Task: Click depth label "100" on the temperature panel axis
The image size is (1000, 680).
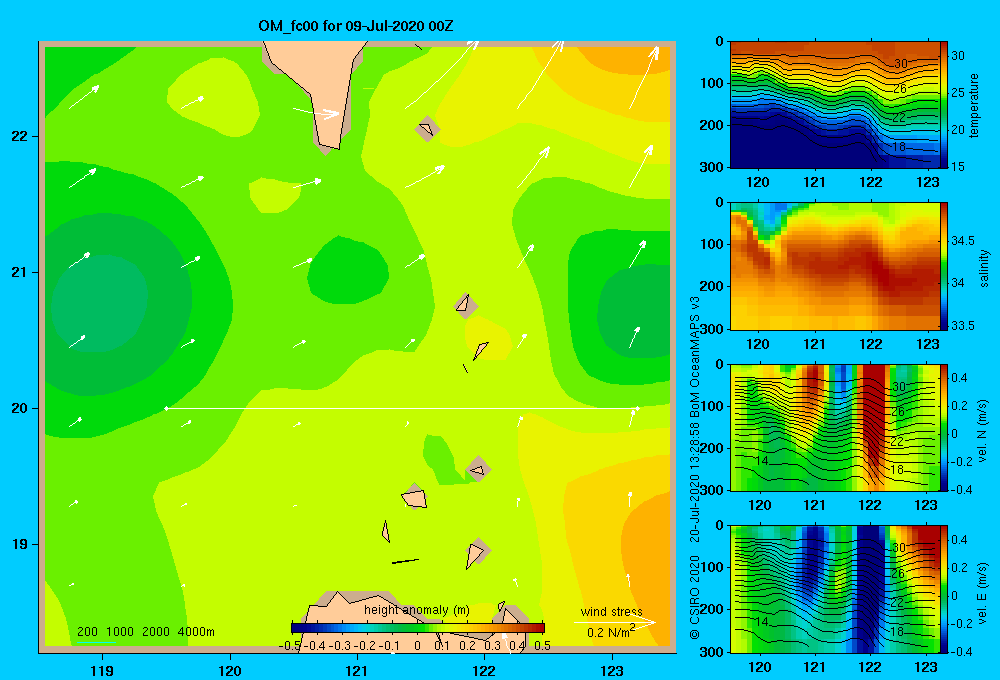Action: pyautogui.click(x=714, y=84)
